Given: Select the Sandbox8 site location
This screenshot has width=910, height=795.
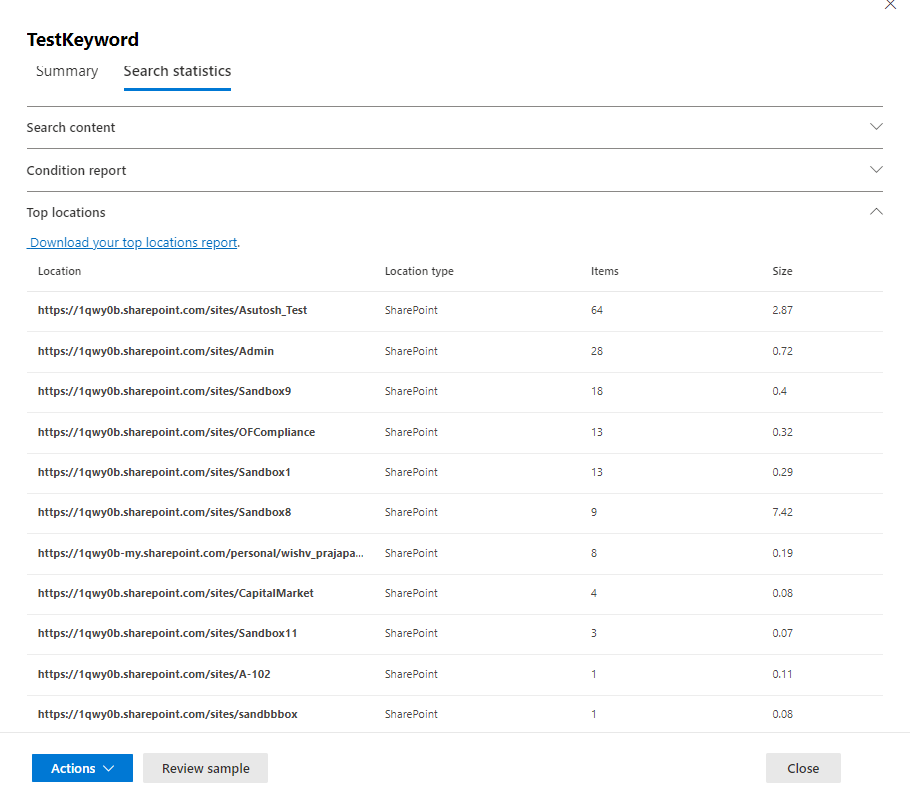Looking at the screenshot, I should pos(164,513).
